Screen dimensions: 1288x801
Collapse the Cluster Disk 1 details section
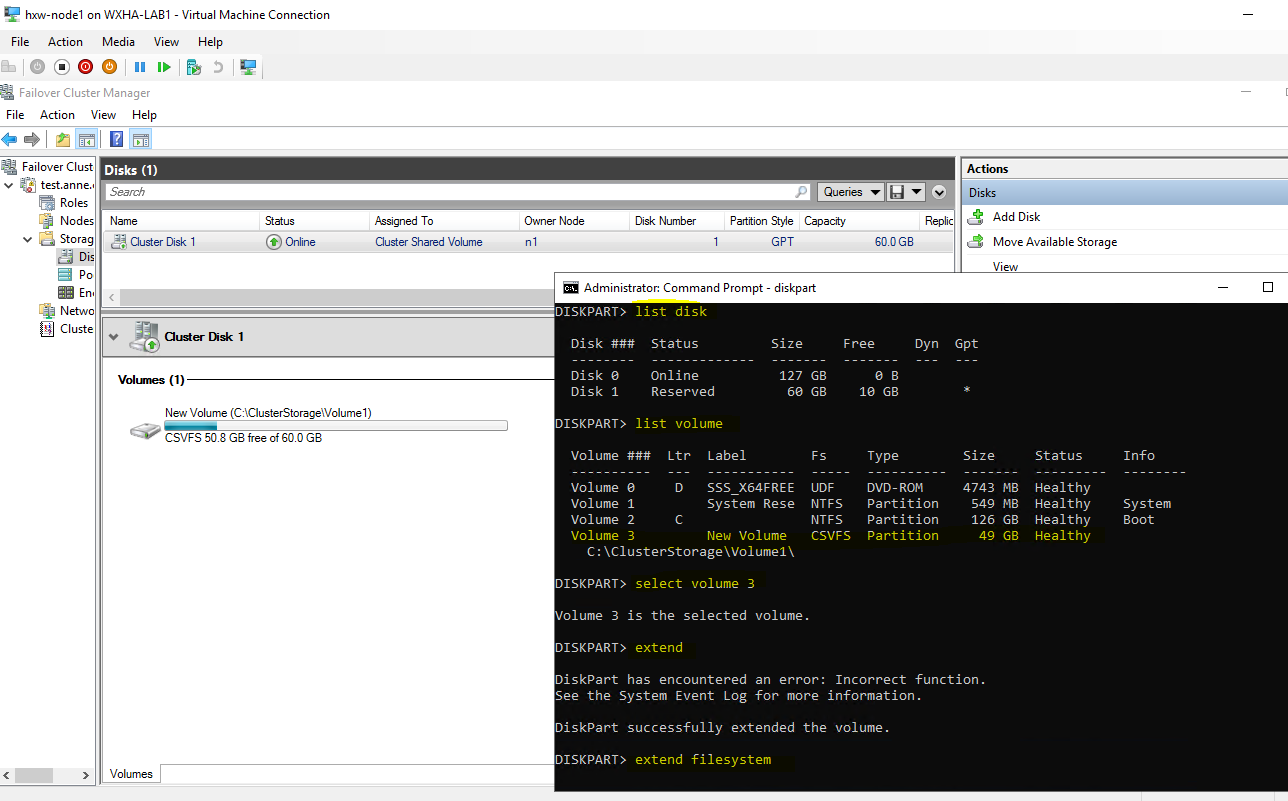[x=113, y=337]
